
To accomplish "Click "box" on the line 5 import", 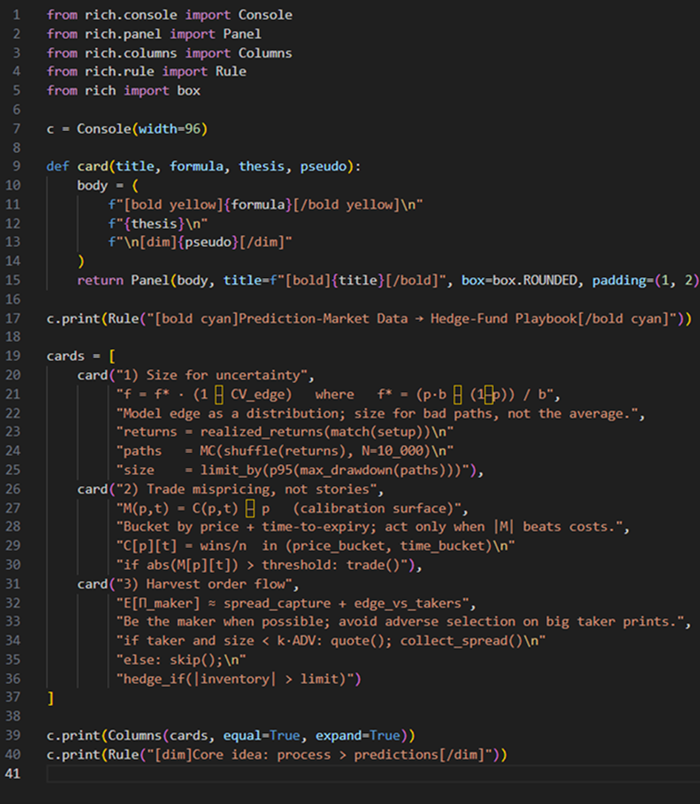I will click(189, 91).
